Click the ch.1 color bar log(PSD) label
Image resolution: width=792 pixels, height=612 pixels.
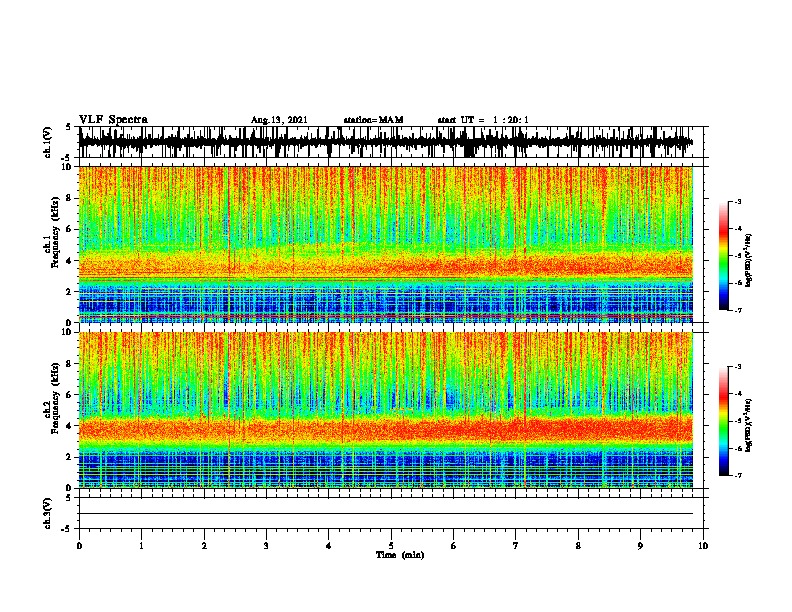tap(749, 261)
